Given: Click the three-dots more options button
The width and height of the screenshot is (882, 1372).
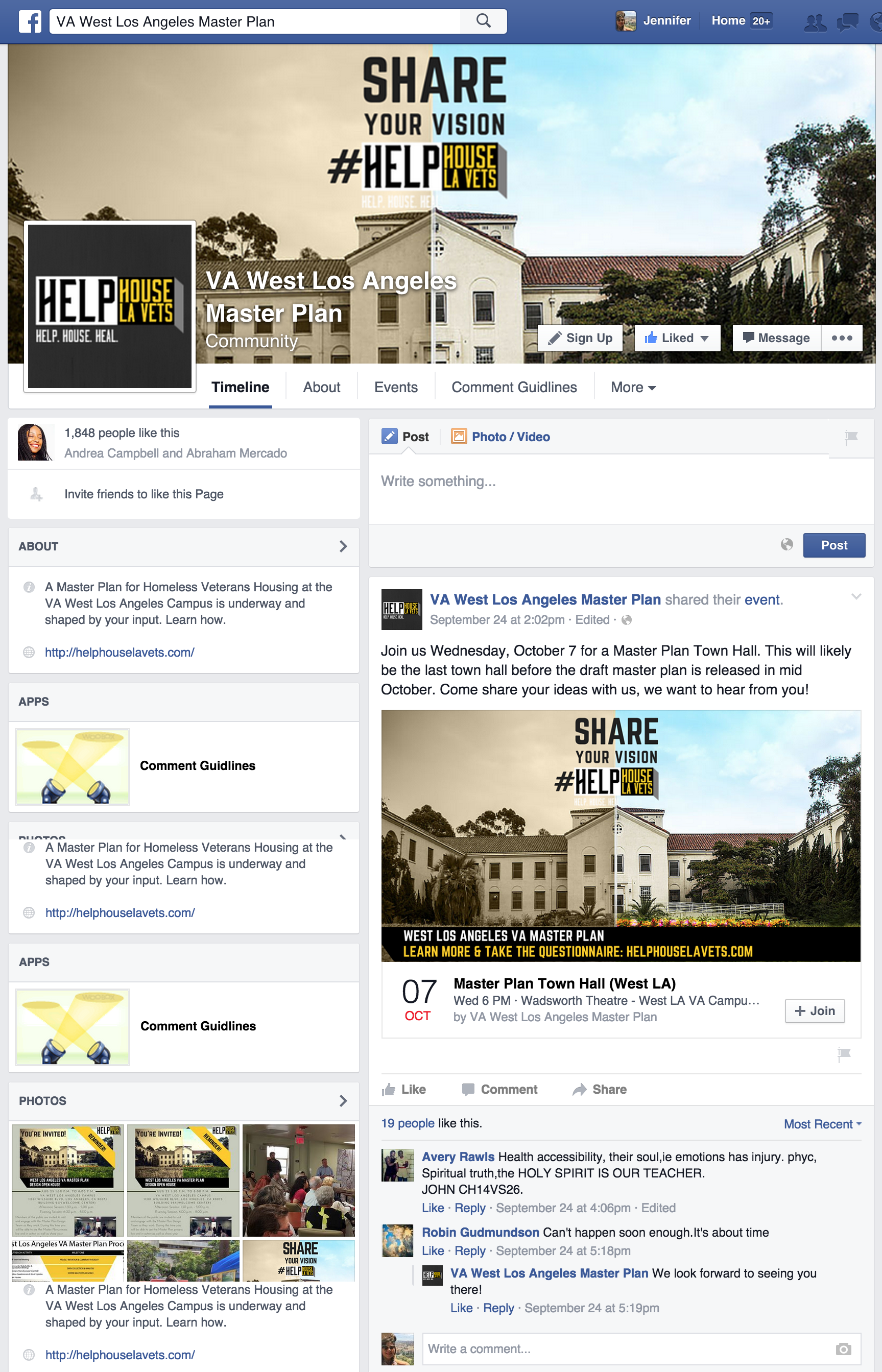Looking at the screenshot, I should click(842, 338).
